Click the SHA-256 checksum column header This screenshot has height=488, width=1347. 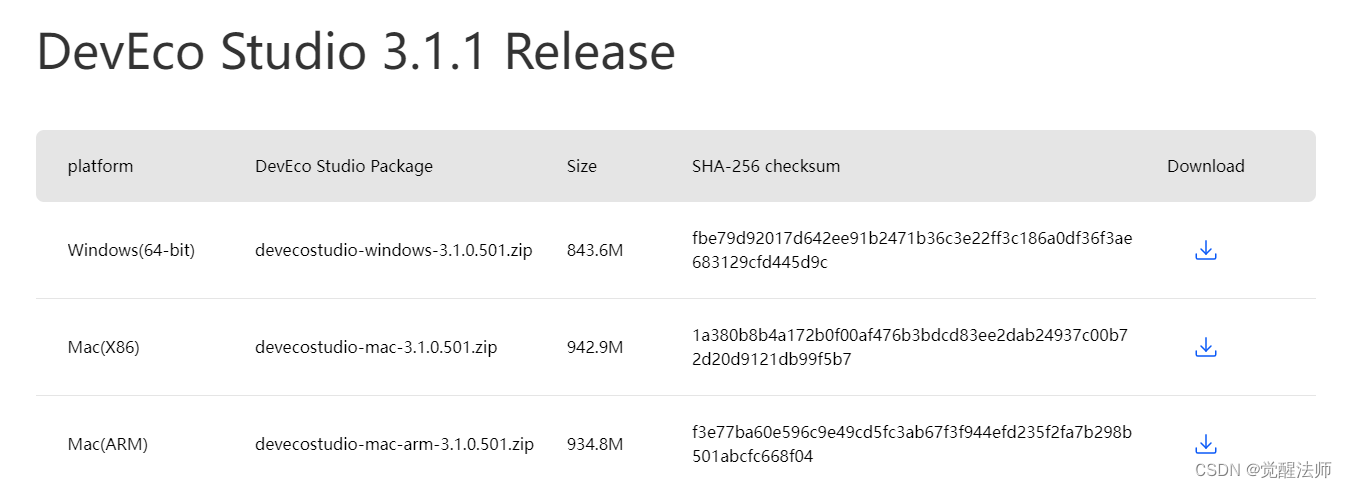766,166
